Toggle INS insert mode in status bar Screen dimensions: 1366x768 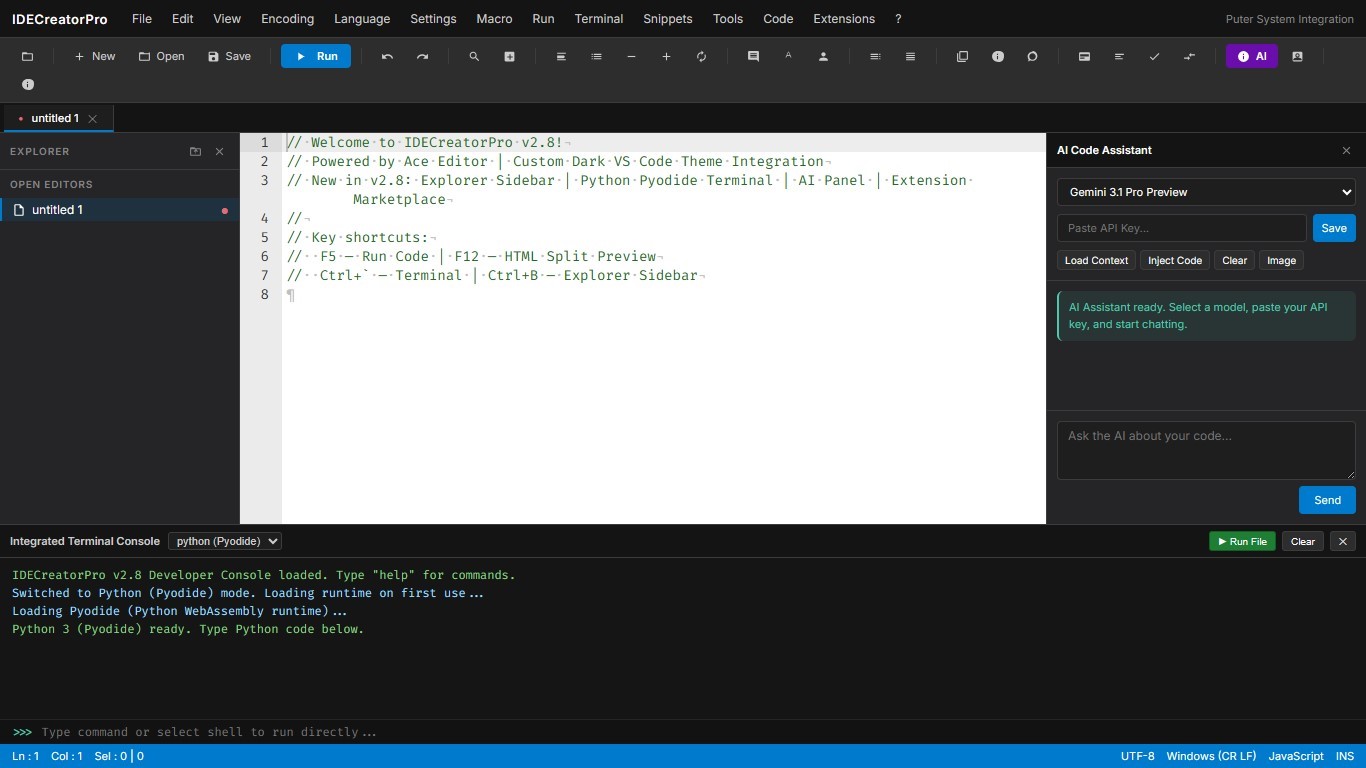pos(1345,756)
